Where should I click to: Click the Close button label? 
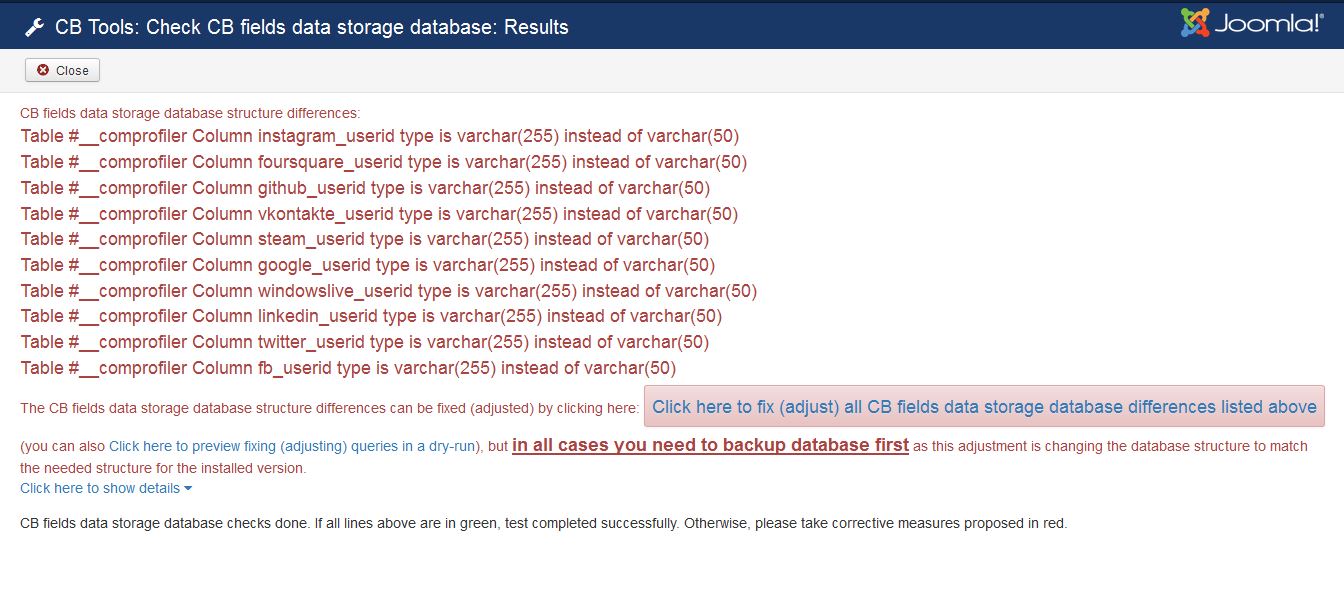pos(72,70)
